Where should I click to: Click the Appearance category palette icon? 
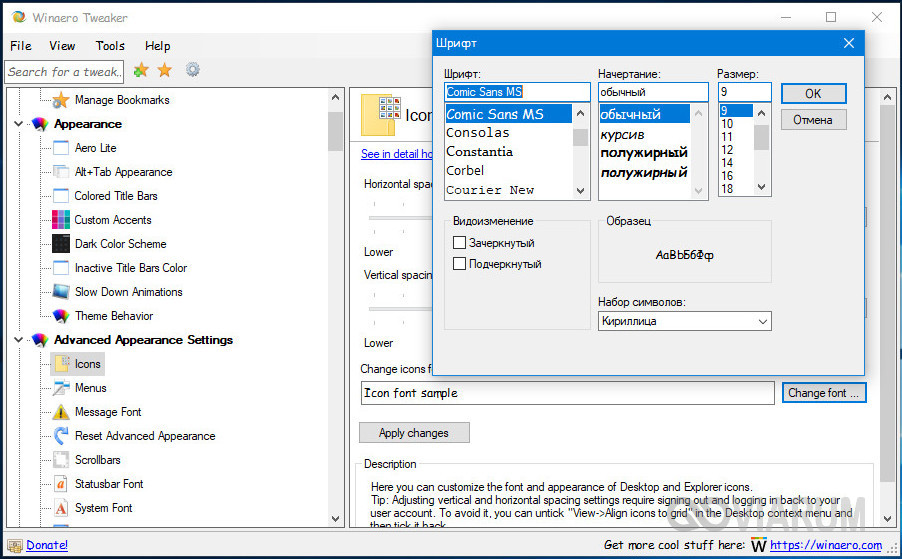point(40,124)
